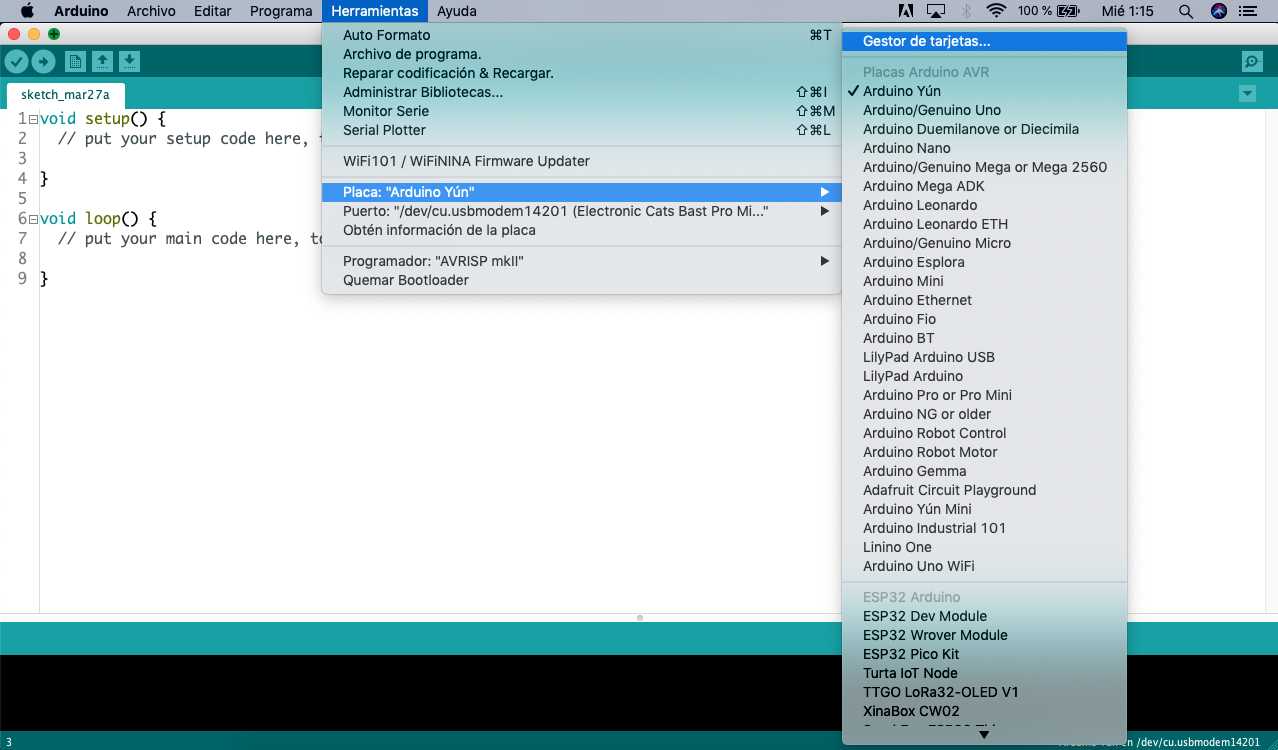Select Arduino Uno WiFi board
1278x750 pixels.
(x=984, y=566)
